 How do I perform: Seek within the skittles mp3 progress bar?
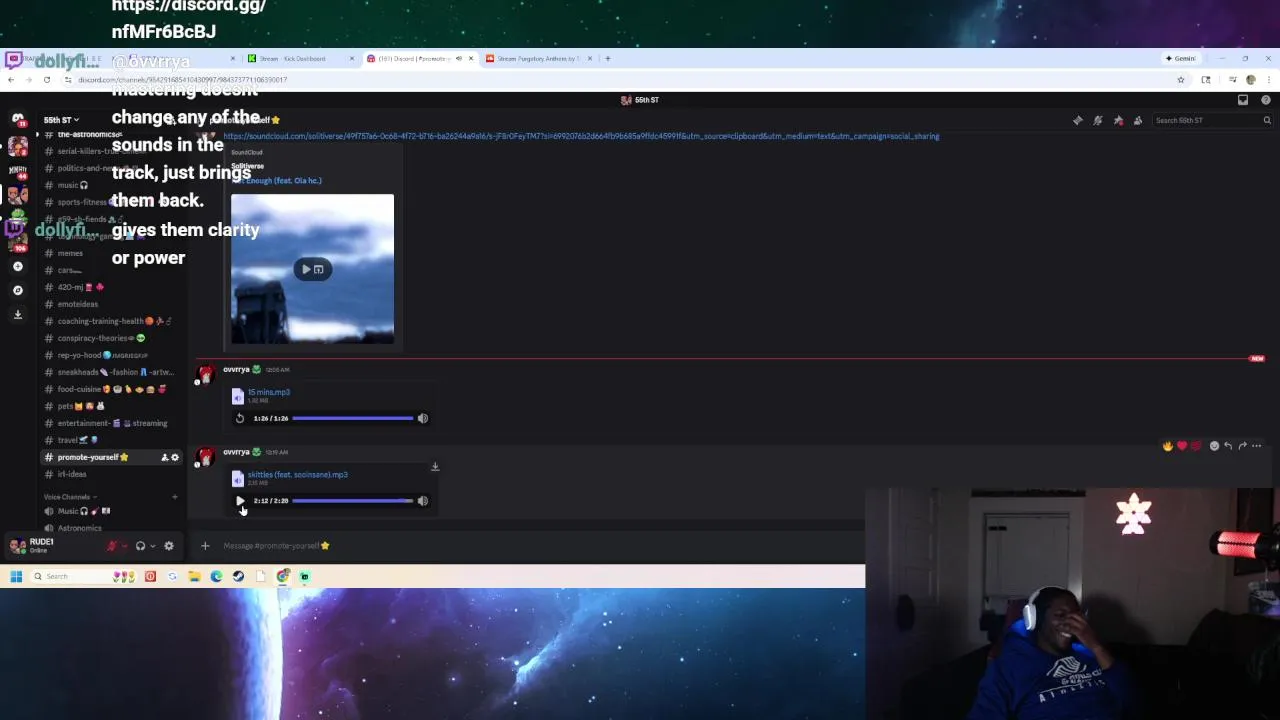(352, 501)
